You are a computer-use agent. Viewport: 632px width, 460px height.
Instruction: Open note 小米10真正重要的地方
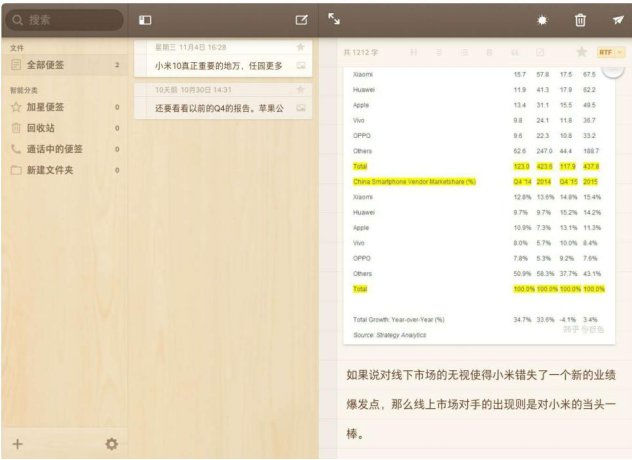click(223, 58)
